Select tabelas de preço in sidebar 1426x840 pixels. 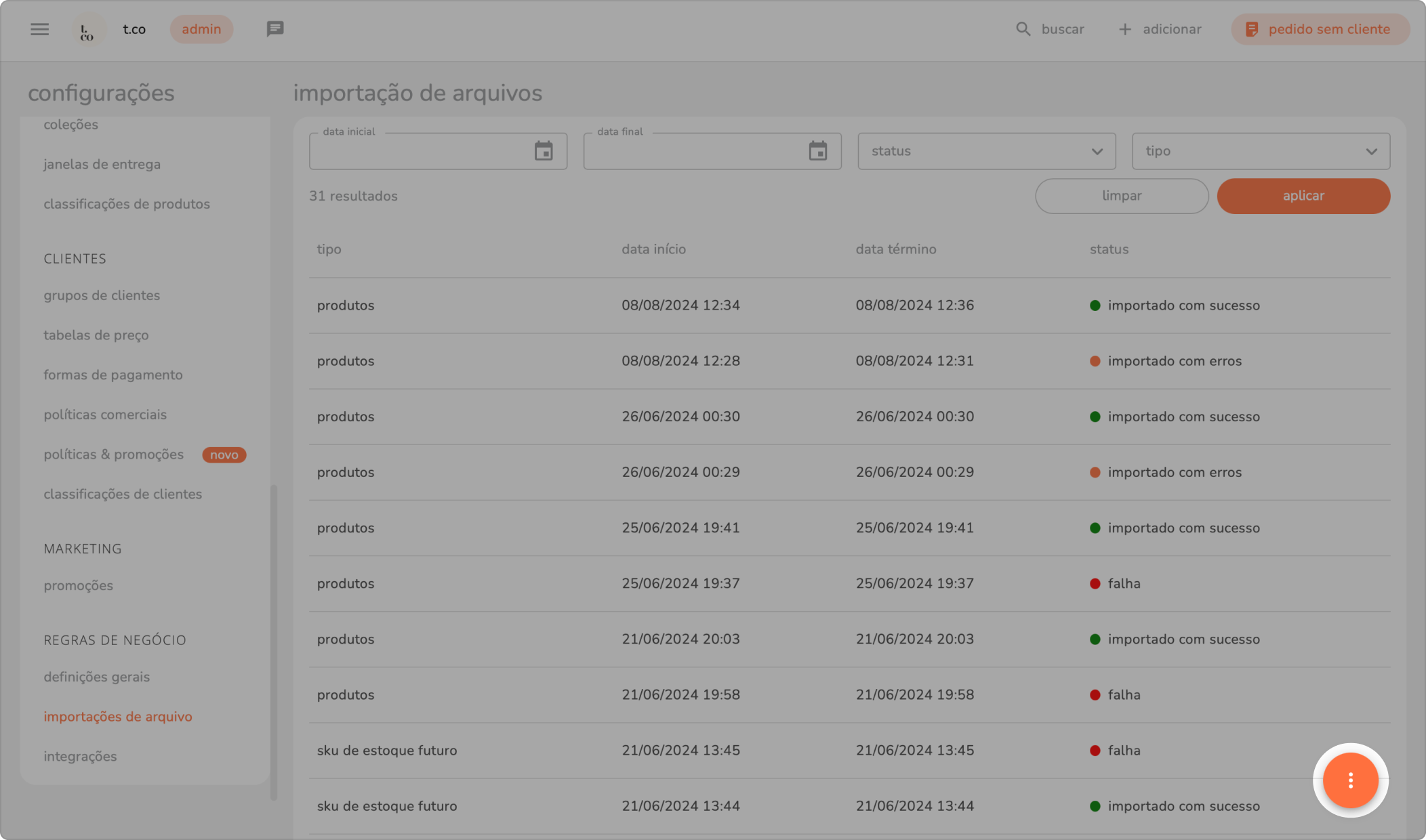(96, 335)
